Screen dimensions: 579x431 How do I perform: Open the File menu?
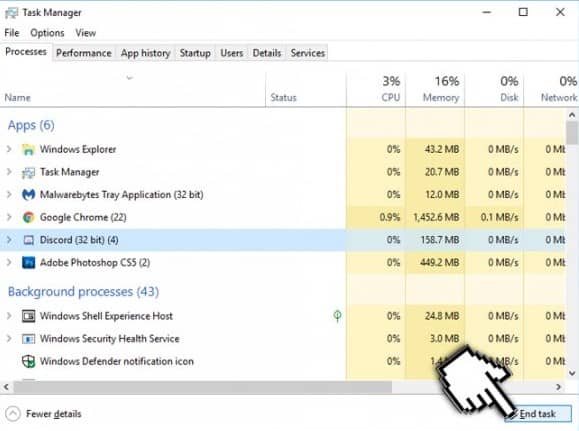(12, 33)
